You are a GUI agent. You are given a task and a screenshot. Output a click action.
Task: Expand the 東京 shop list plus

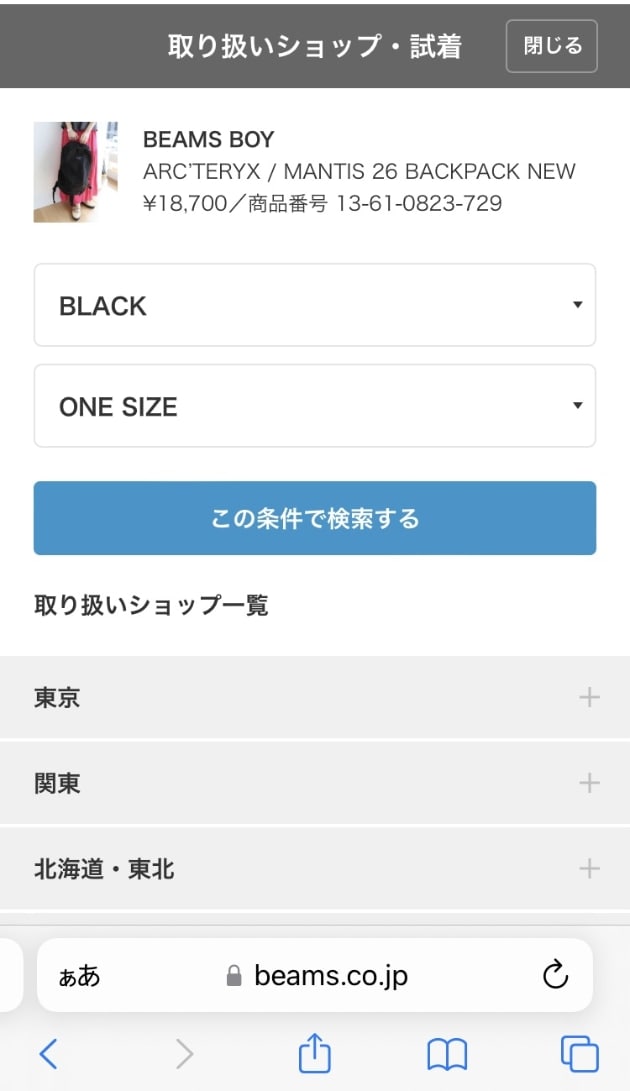589,697
